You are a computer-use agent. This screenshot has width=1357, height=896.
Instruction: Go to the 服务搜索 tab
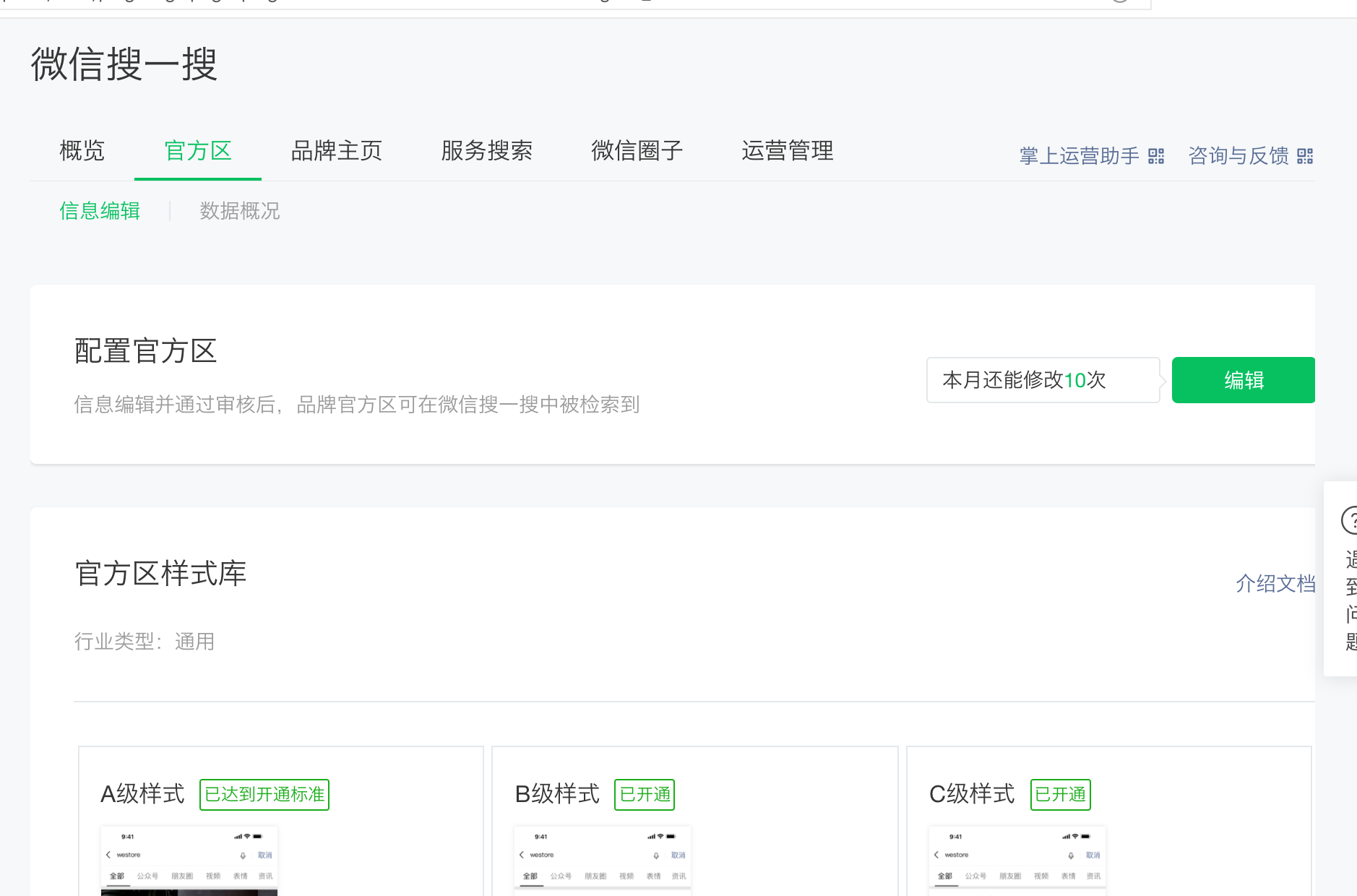click(x=487, y=151)
